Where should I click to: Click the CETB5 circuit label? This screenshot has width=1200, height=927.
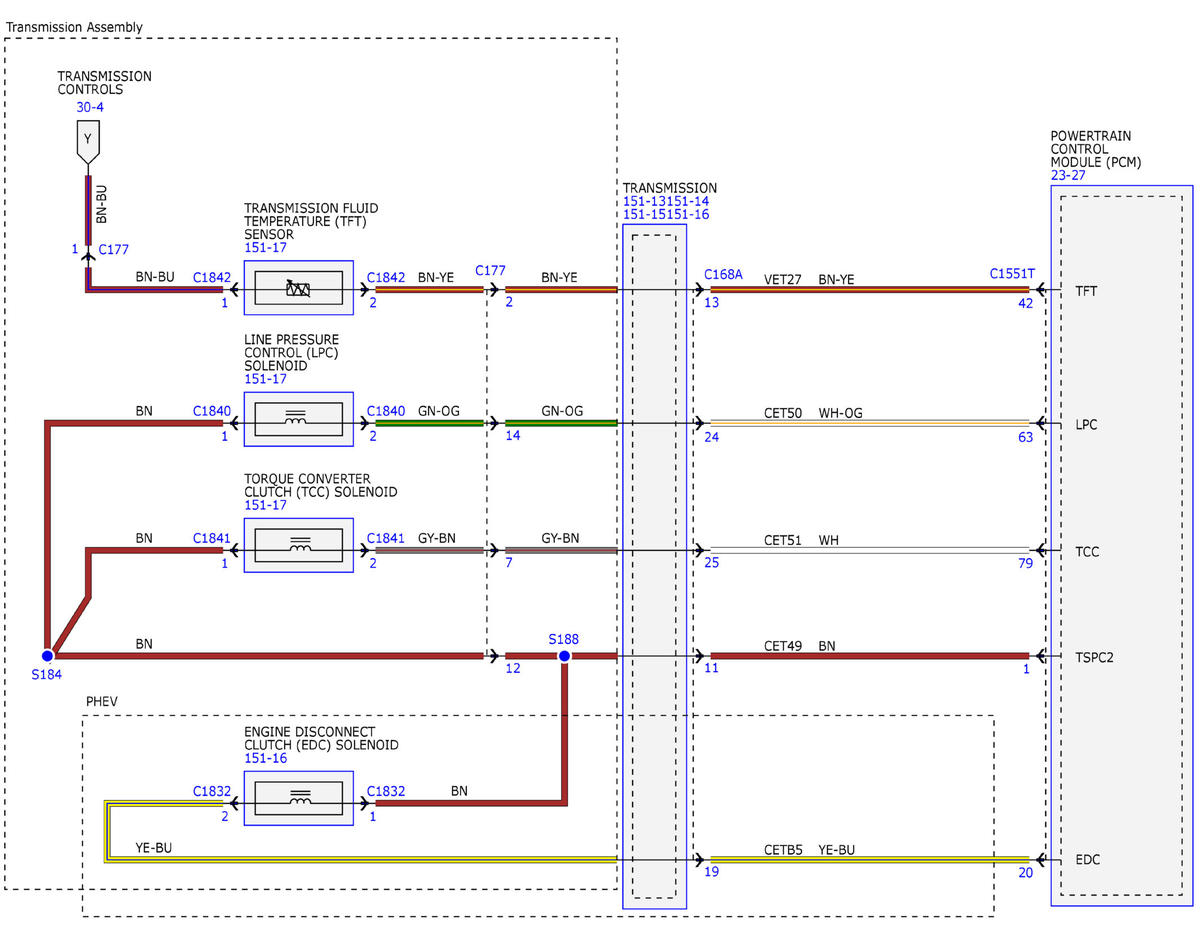(x=783, y=850)
